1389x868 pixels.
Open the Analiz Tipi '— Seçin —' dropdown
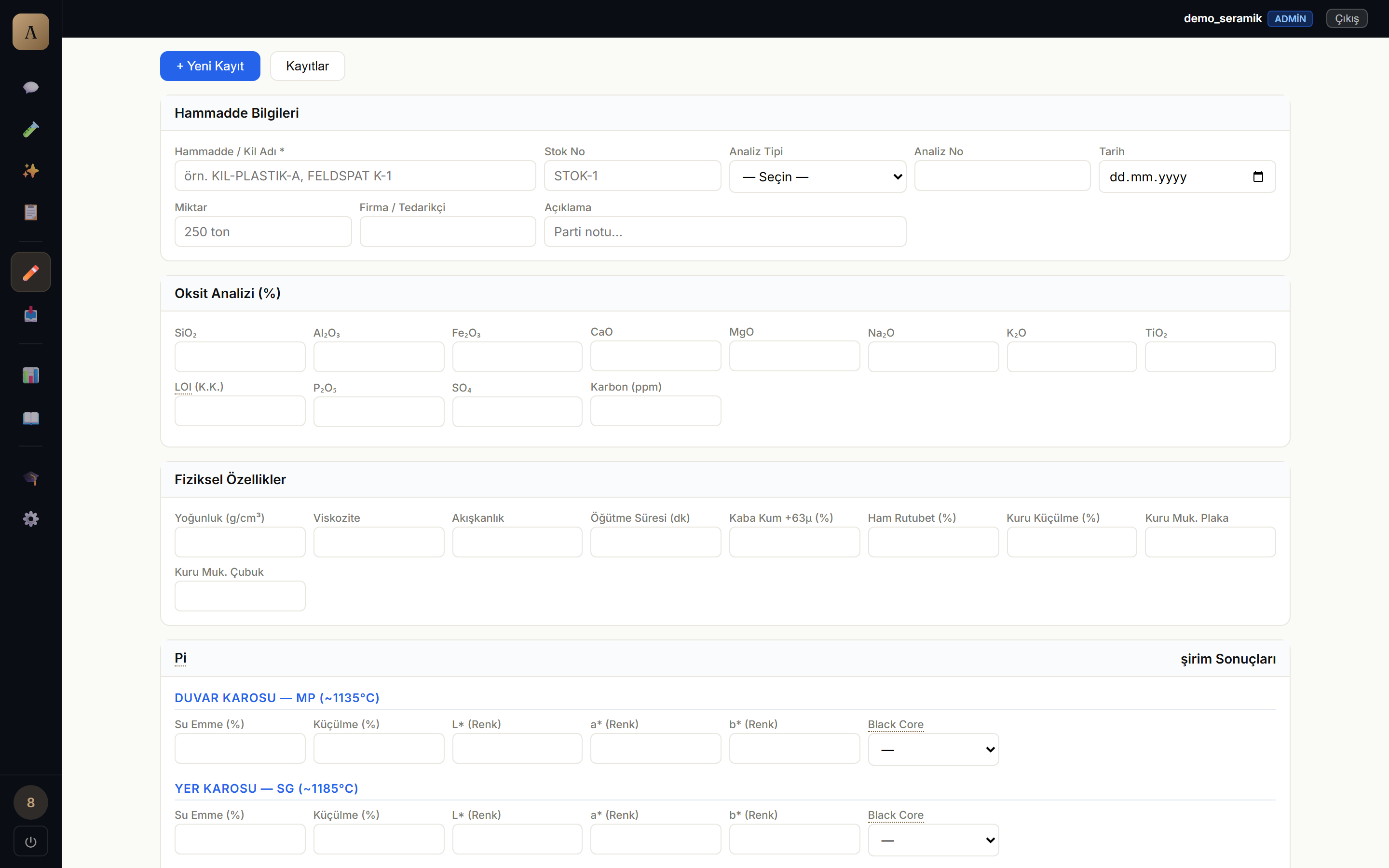pos(817,177)
